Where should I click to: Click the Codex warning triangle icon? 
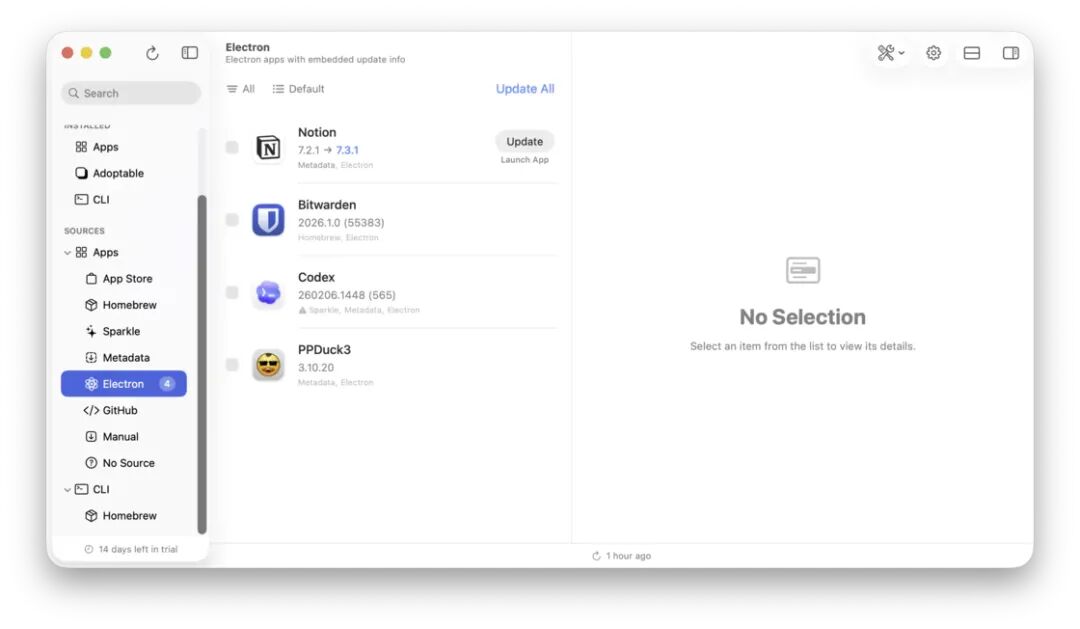[x=302, y=310]
